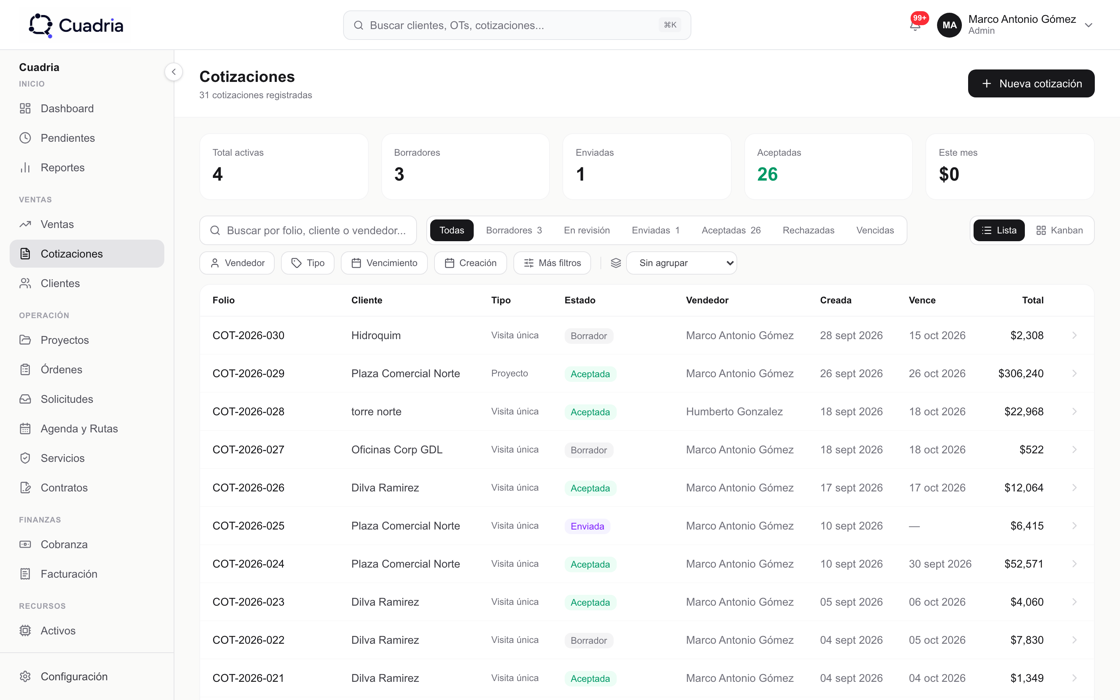Open Clientes in the sidebar

[86, 284]
